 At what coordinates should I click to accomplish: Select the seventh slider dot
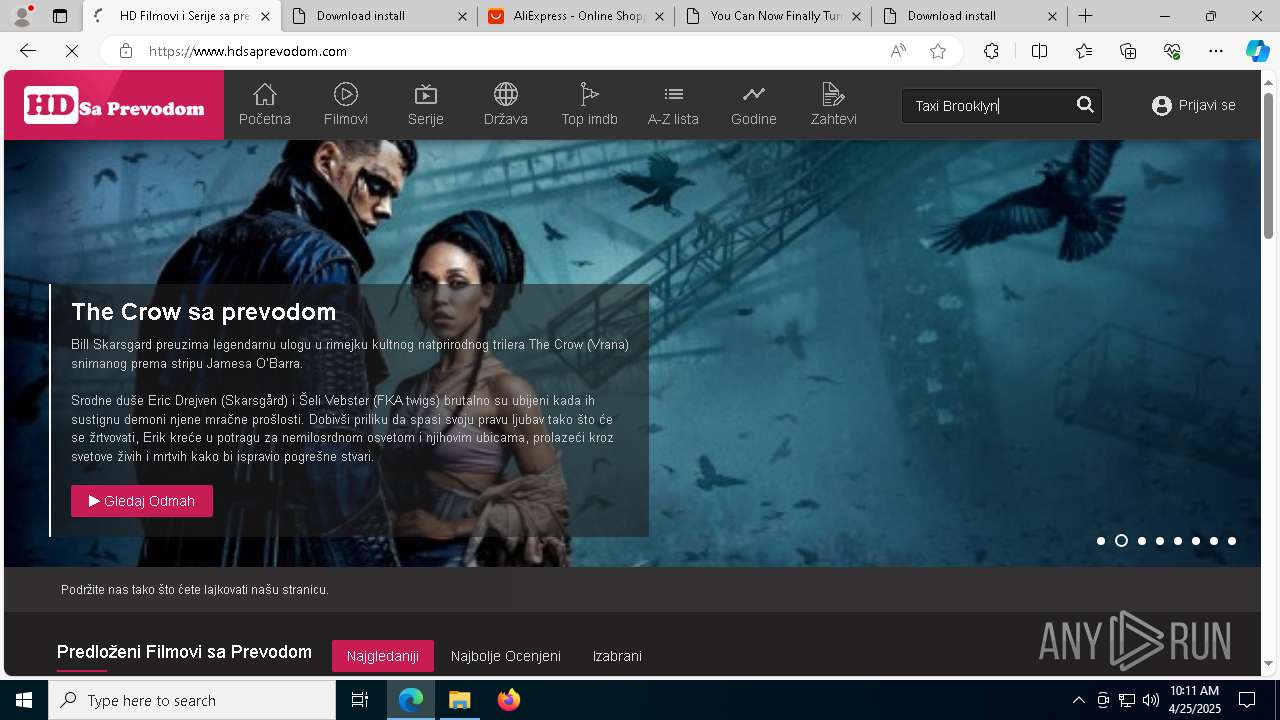(x=1214, y=541)
